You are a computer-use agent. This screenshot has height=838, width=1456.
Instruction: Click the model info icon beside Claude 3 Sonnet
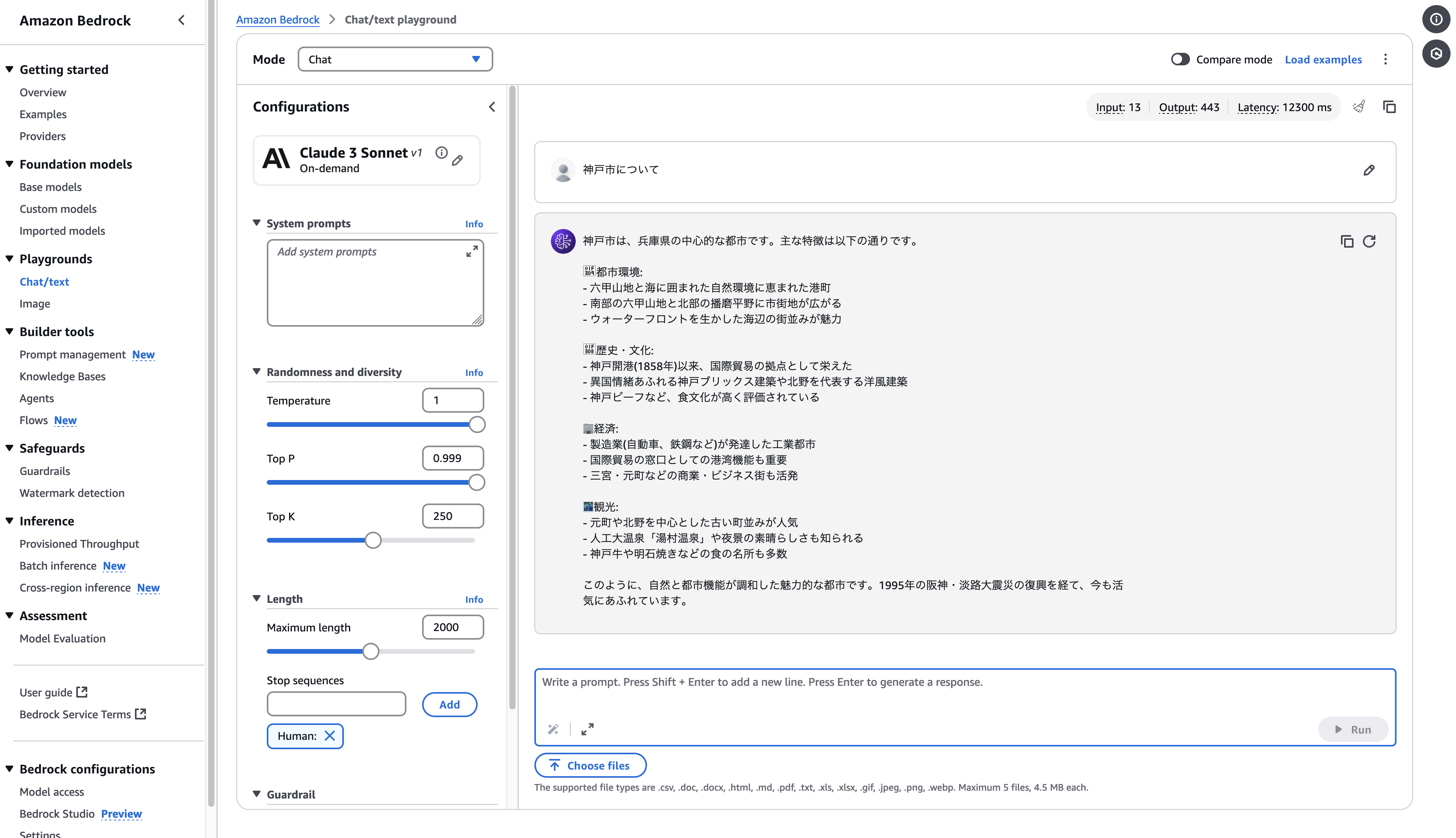coord(441,153)
